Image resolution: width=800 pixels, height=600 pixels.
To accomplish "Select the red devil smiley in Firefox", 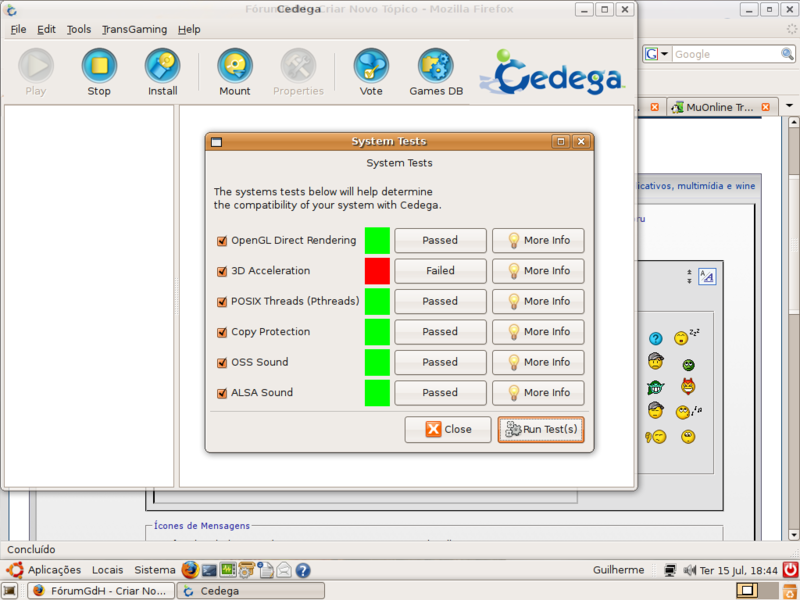I will (688, 387).
